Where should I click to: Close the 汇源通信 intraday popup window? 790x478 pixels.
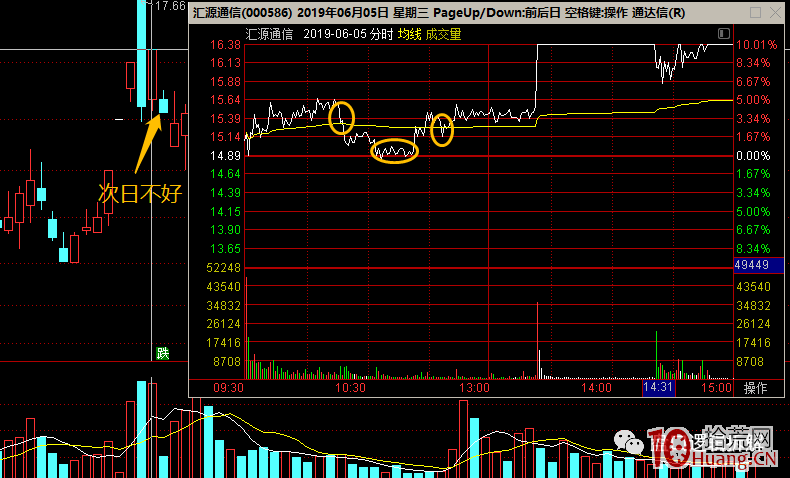pos(776,13)
